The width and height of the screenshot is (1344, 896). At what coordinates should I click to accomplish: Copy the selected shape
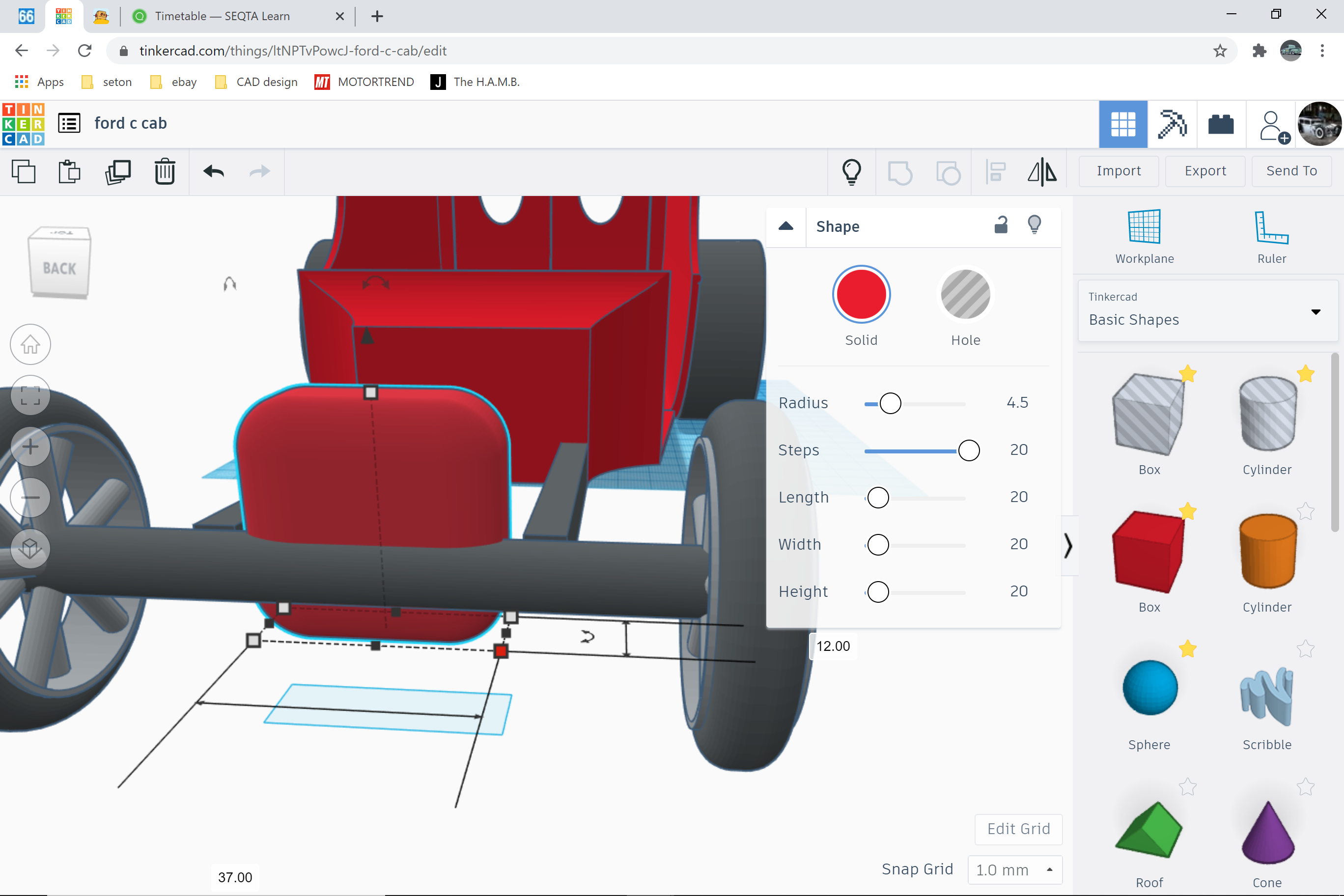tap(24, 171)
